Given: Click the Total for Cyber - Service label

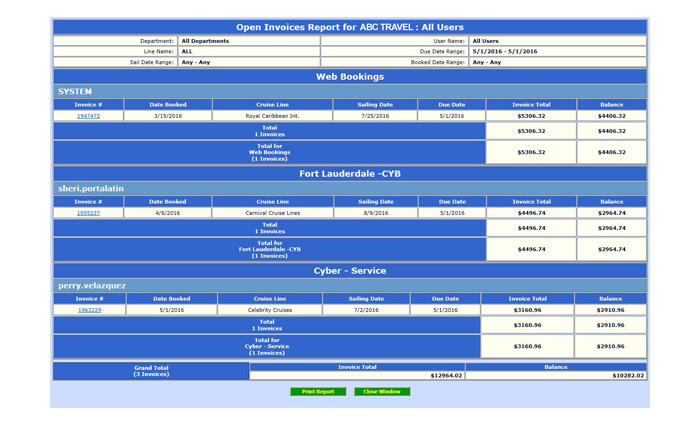Looking at the screenshot, I should click(x=267, y=346).
